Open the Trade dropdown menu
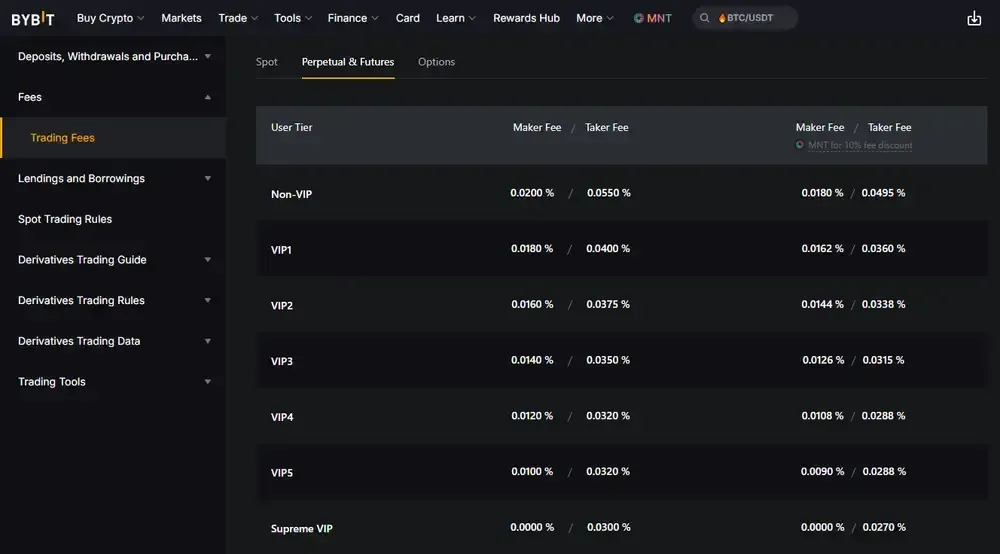1000x554 pixels. coord(238,18)
